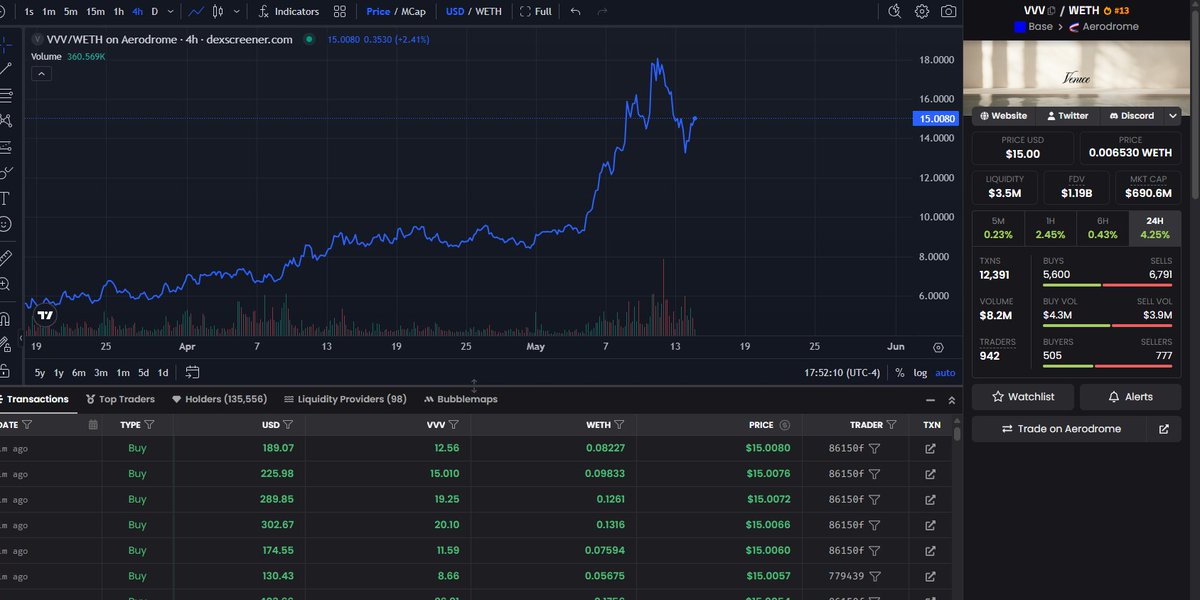This screenshot has width=1200, height=600.
Task: Open the go to date calendar icon
Action: tap(192, 372)
